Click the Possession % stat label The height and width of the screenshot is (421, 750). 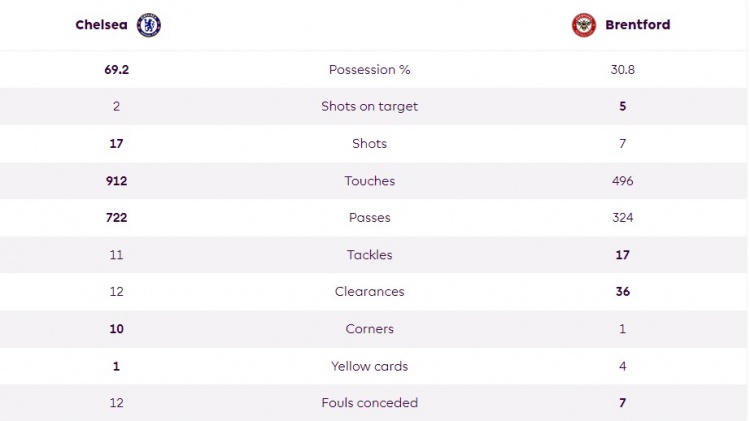coord(369,70)
